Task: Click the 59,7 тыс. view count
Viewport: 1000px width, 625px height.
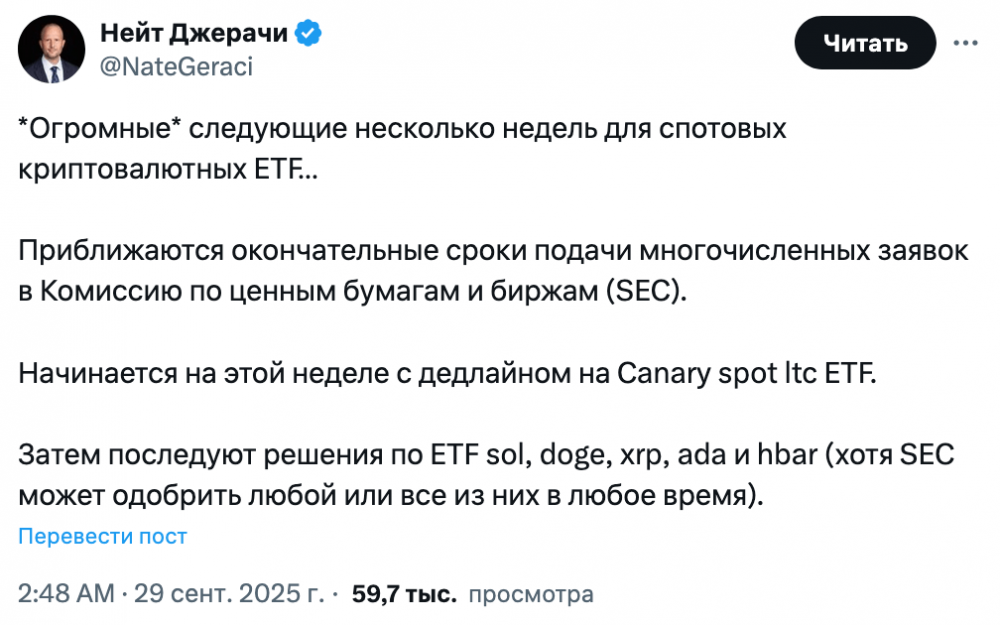Action: tap(400, 594)
